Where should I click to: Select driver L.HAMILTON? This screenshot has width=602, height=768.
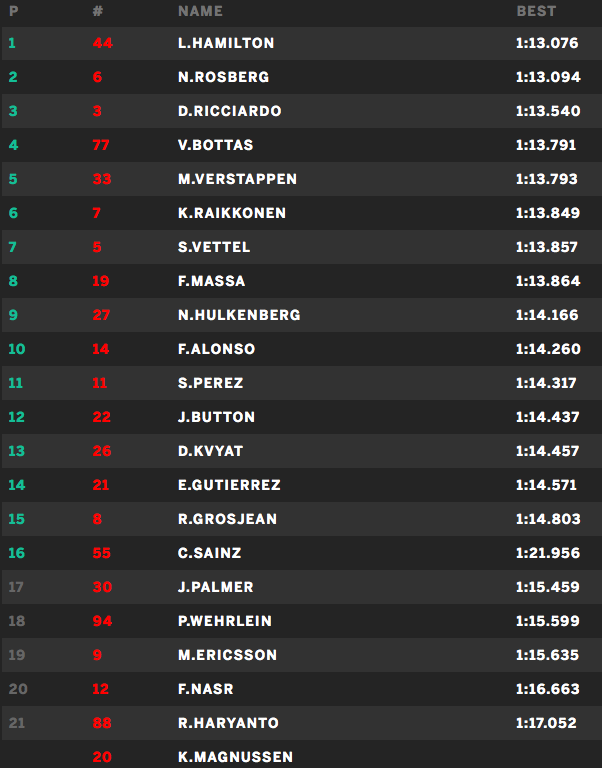click(x=226, y=43)
